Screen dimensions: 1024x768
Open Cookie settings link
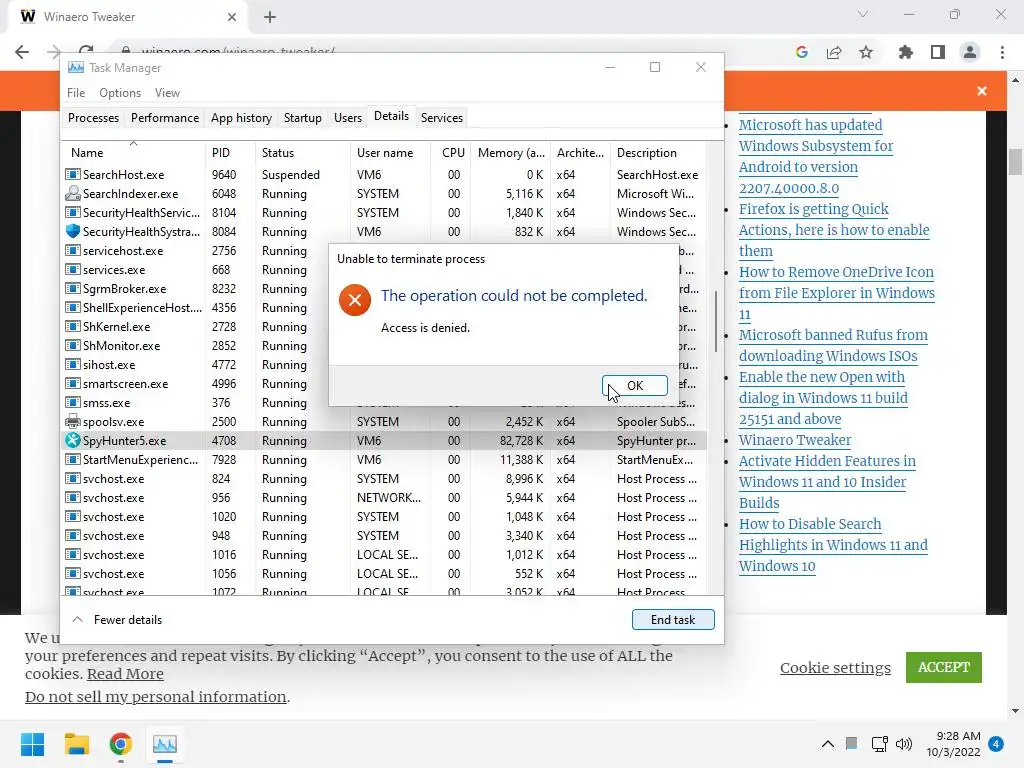coord(835,667)
